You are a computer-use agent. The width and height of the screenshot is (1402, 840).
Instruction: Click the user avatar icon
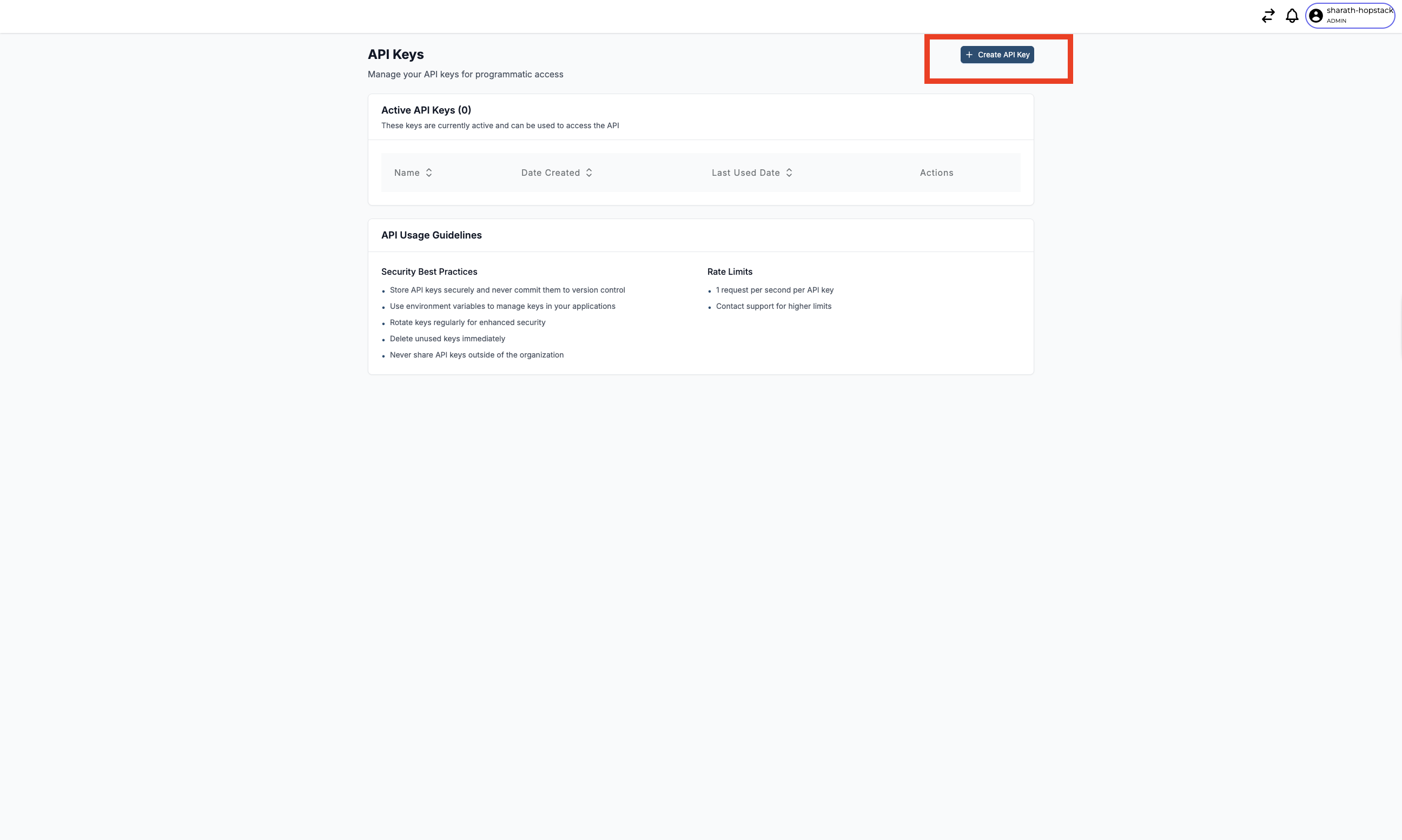click(1316, 16)
